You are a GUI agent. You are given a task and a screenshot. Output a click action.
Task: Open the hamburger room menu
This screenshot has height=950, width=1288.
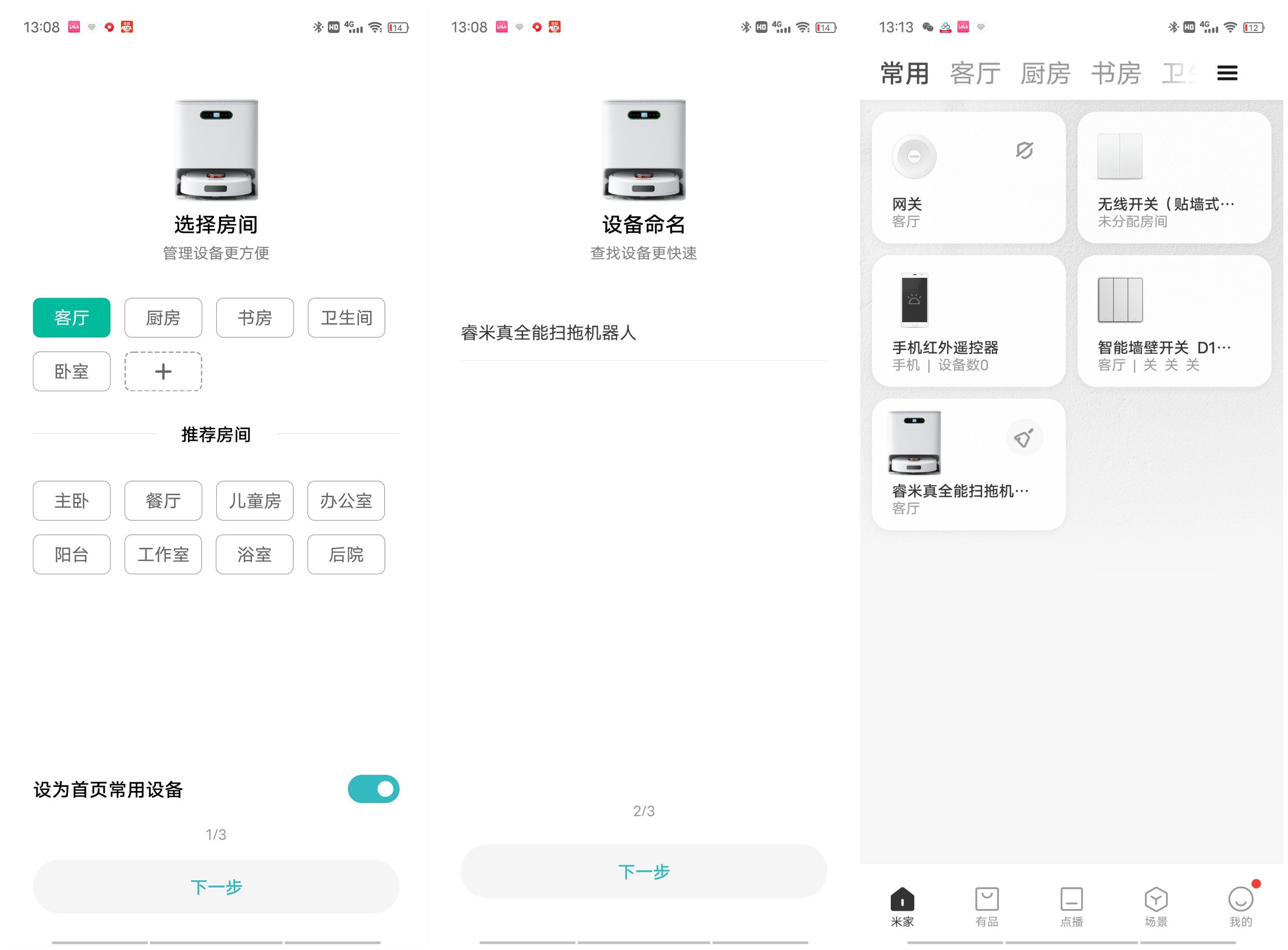coord(1226,73)
